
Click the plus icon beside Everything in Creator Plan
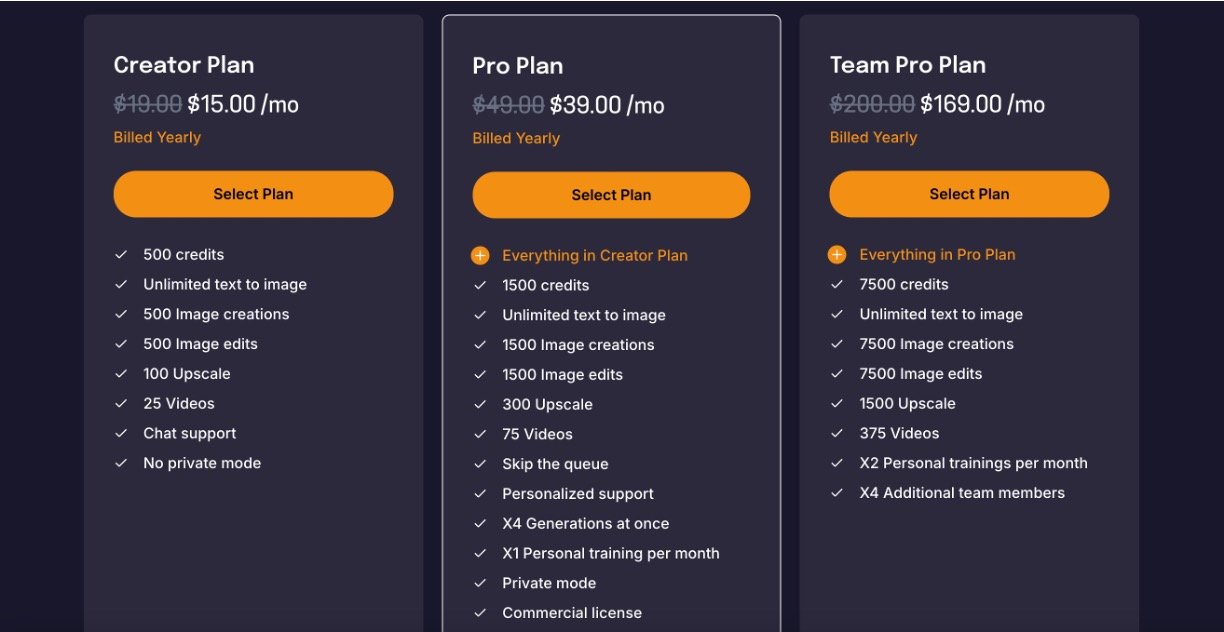pos(480,256)
